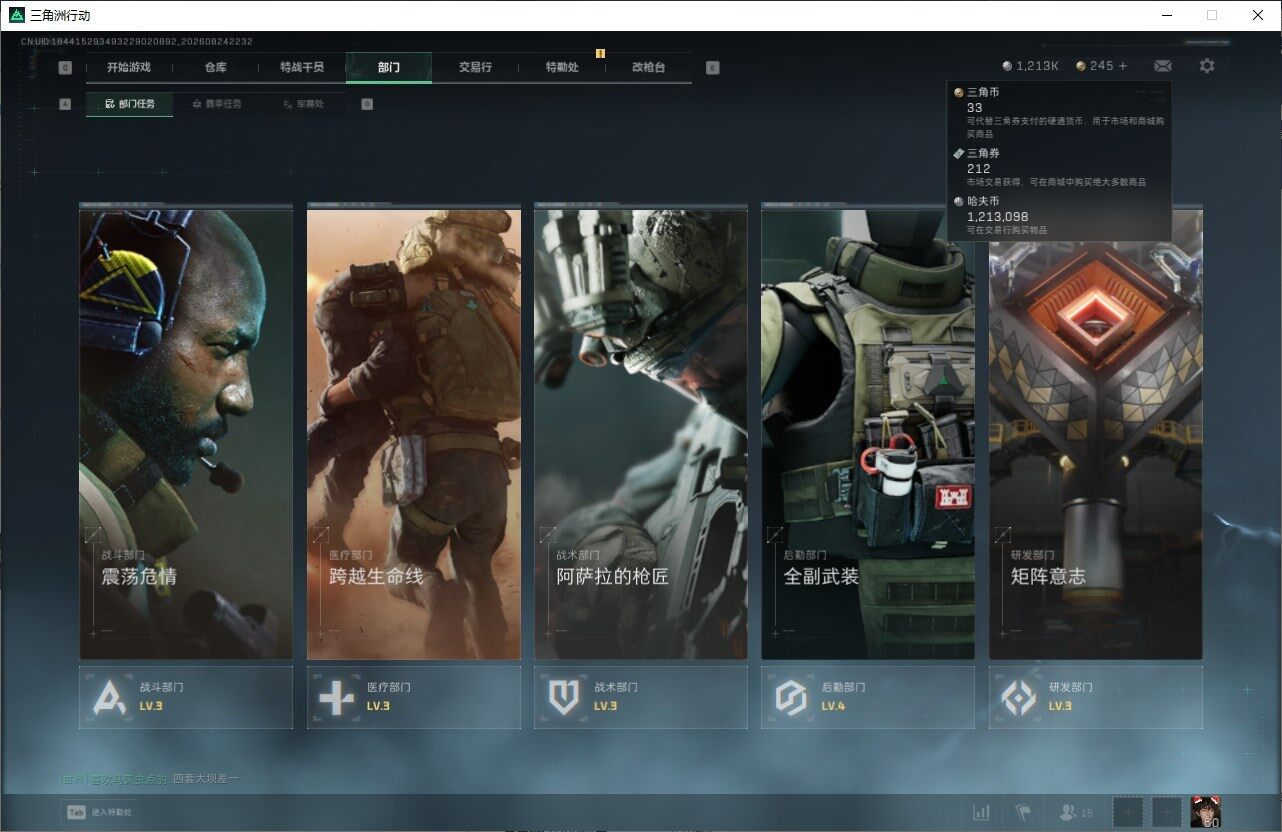The height and width of the screenshot is (832, 1282).
Task: Click the plus icon beside 245 currency
Action: click(1123, 66)
